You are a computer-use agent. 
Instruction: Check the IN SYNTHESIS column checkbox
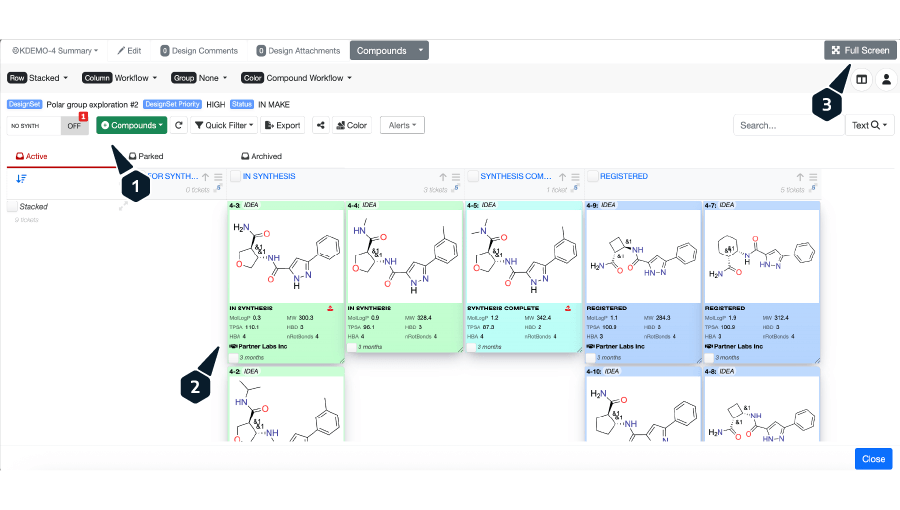click(x=235, y=176)
